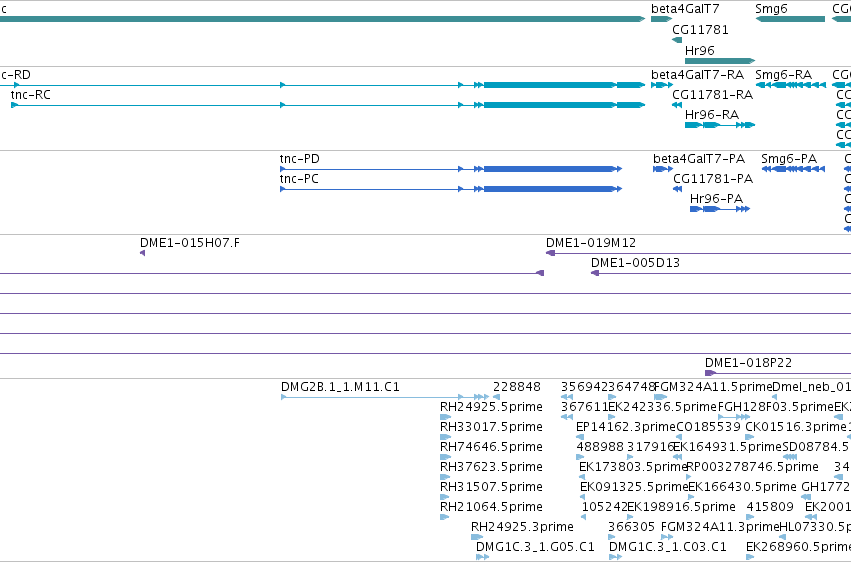Select the Smg6-RA transcript
The height and width of the screenshot is (562, 851).
pos(790,85)
